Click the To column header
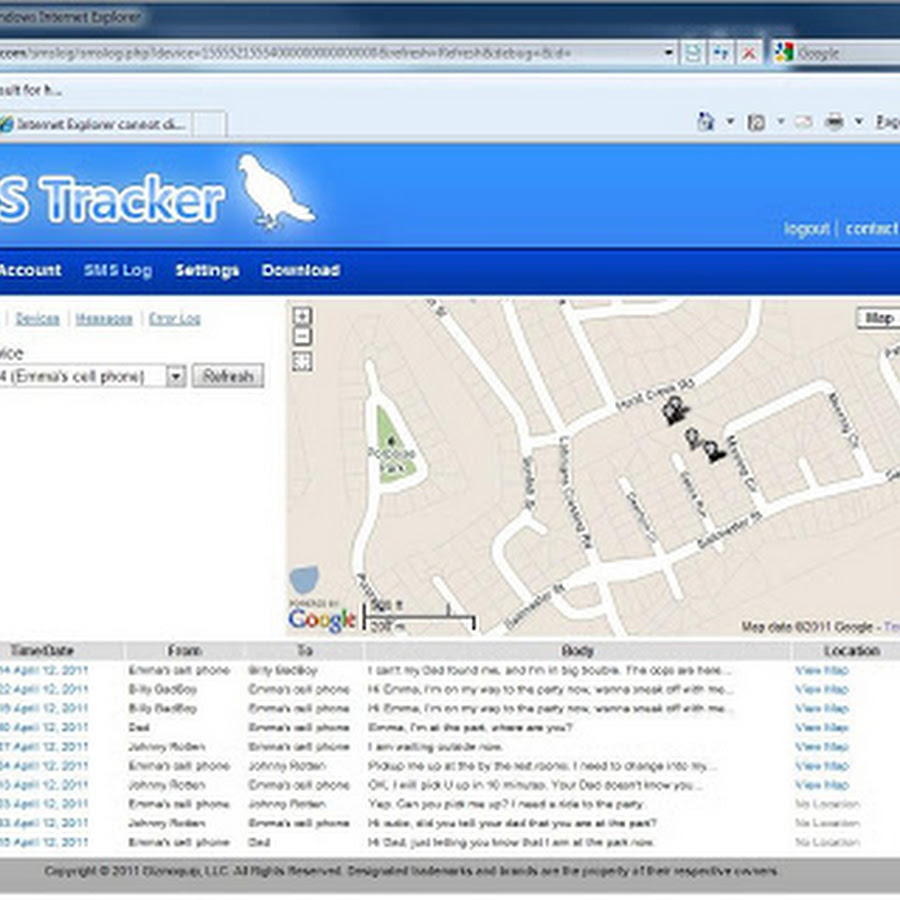Image resolution: width=900 pixels, height=900 pixels. click(x=304, y=650)
